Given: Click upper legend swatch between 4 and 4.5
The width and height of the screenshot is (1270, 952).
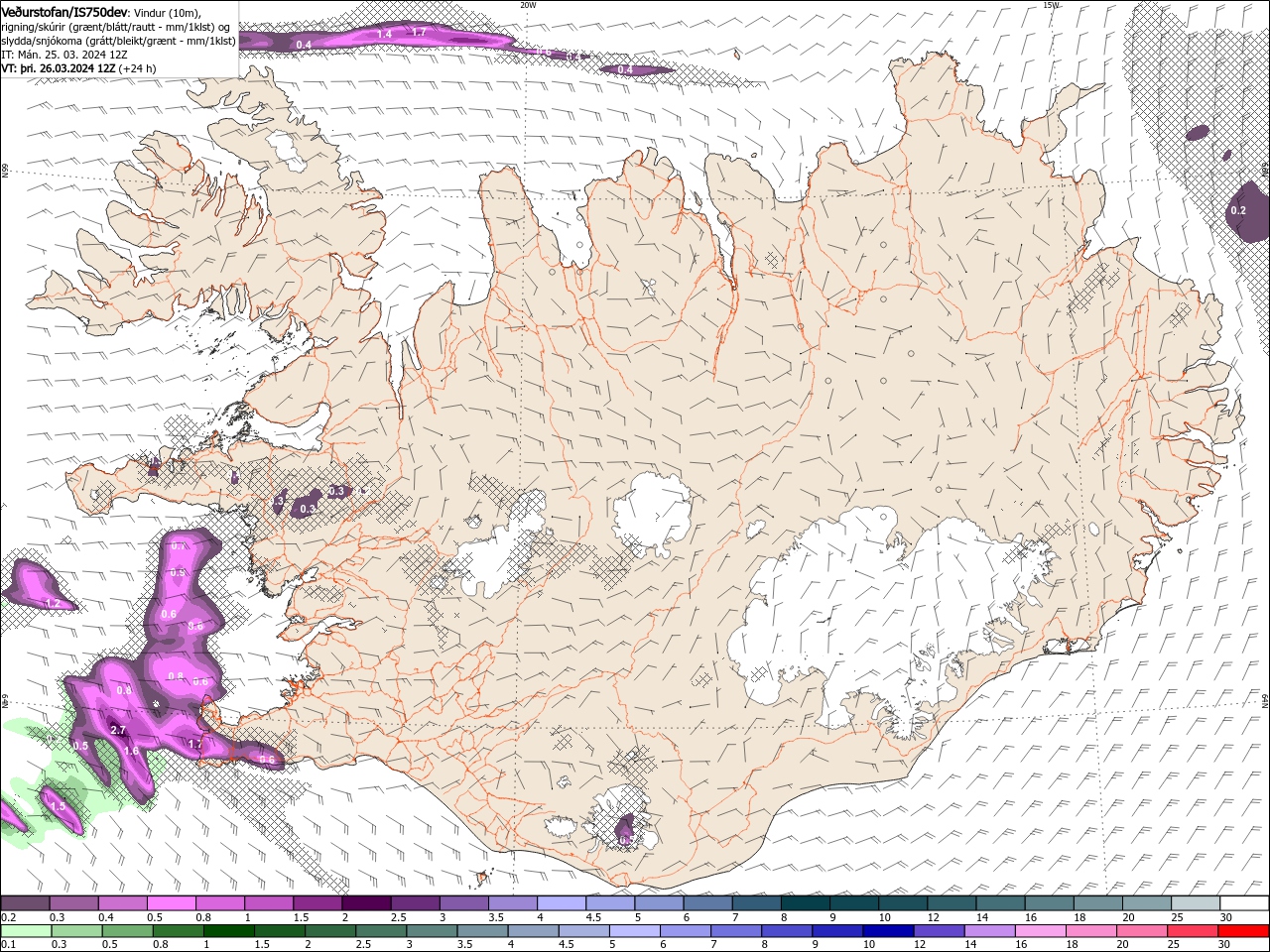Looking at the screenshot, I should tap(561, 903).
